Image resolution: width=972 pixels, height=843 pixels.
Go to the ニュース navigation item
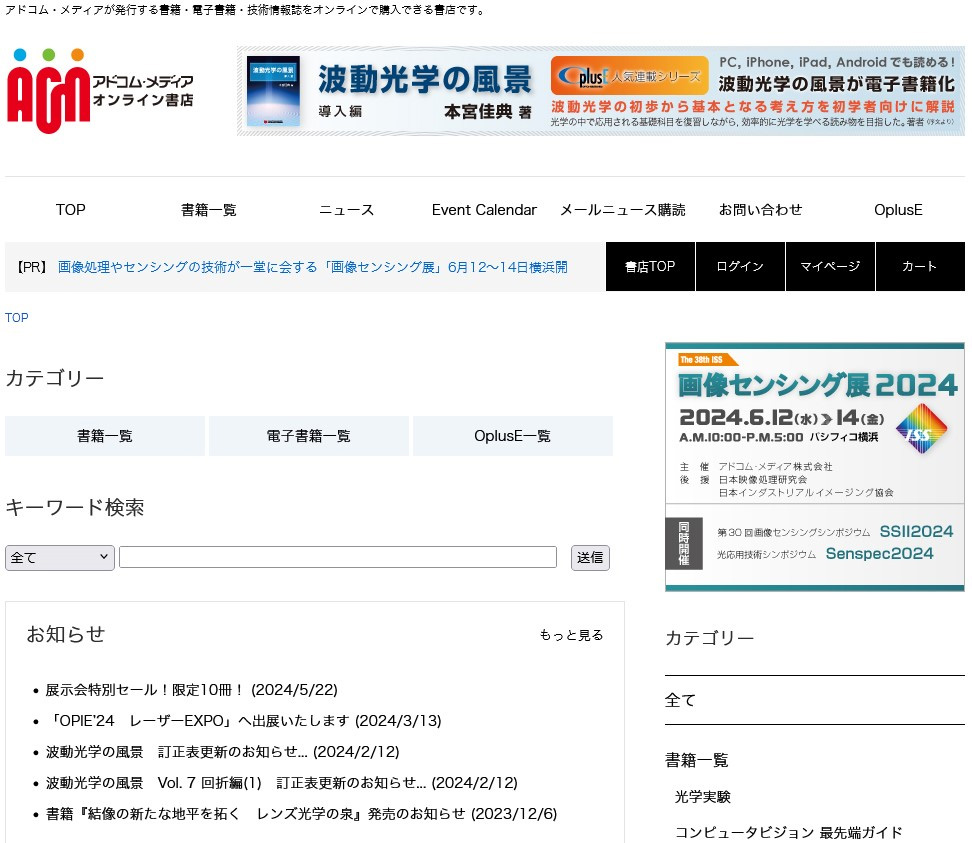(x=346, y=210)
